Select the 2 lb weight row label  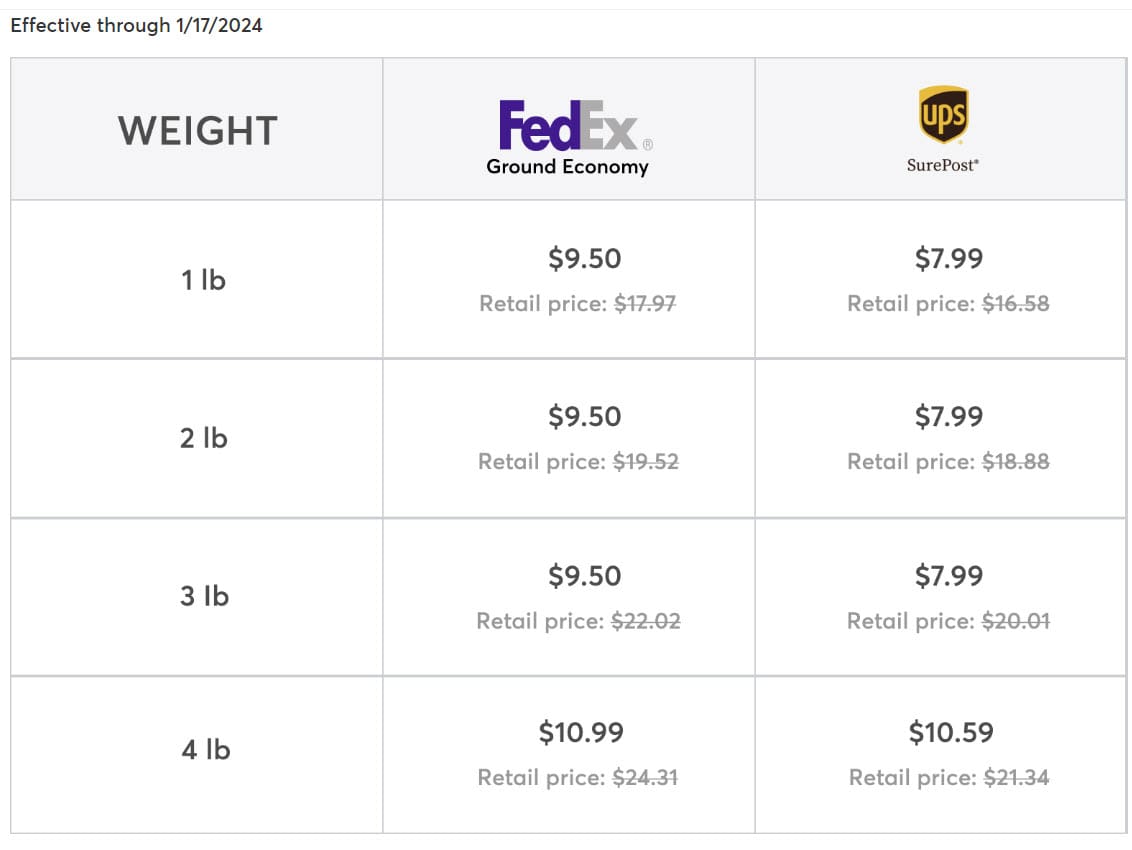pyautogui.click(x=203, y=438)
